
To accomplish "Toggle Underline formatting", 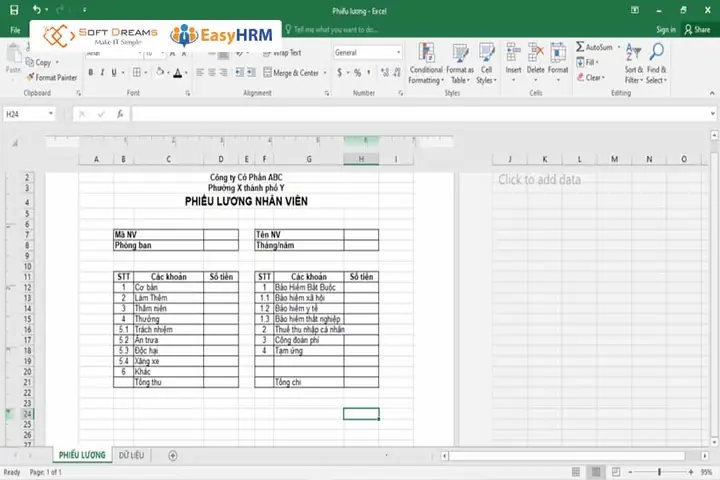I will [114, 72].
